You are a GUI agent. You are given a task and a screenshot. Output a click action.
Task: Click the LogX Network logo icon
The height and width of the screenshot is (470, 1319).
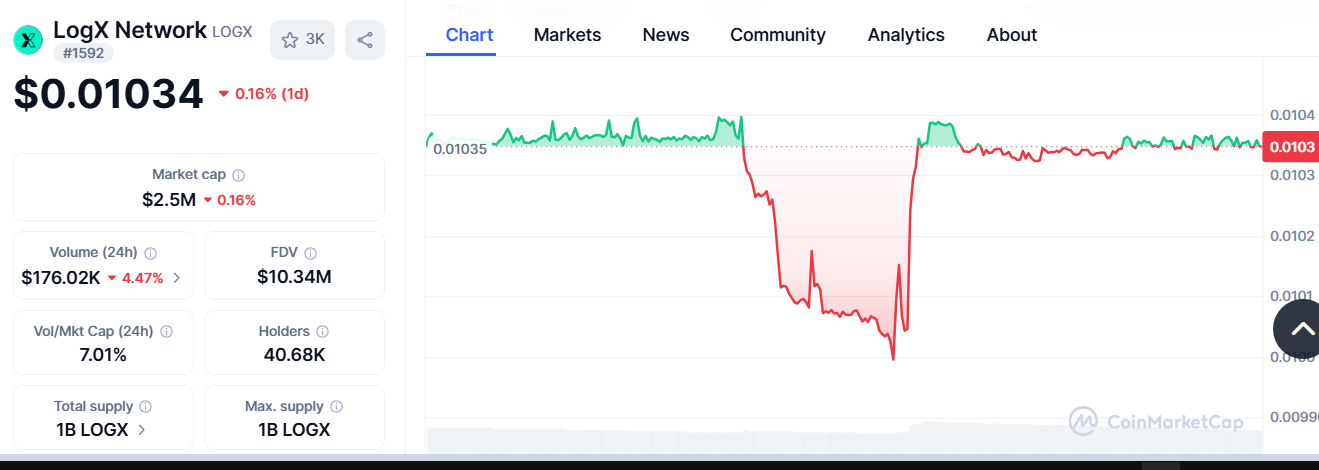click(27, 40)
